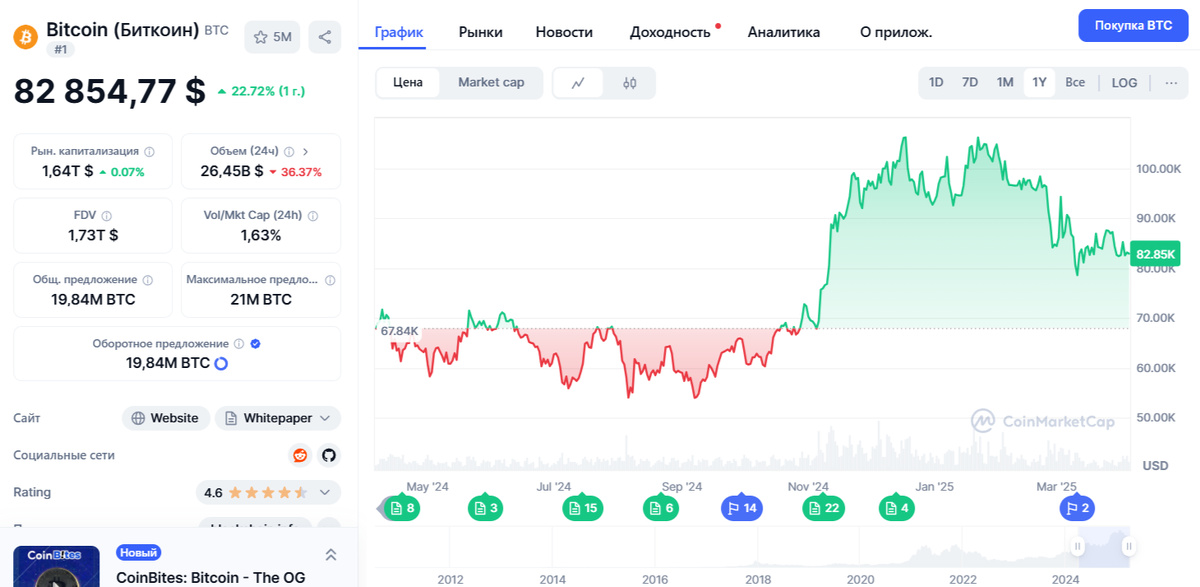Open Bitcoin's GitHub repository icon
This screenshot has width=1200, height=587.
coord(331,455)
